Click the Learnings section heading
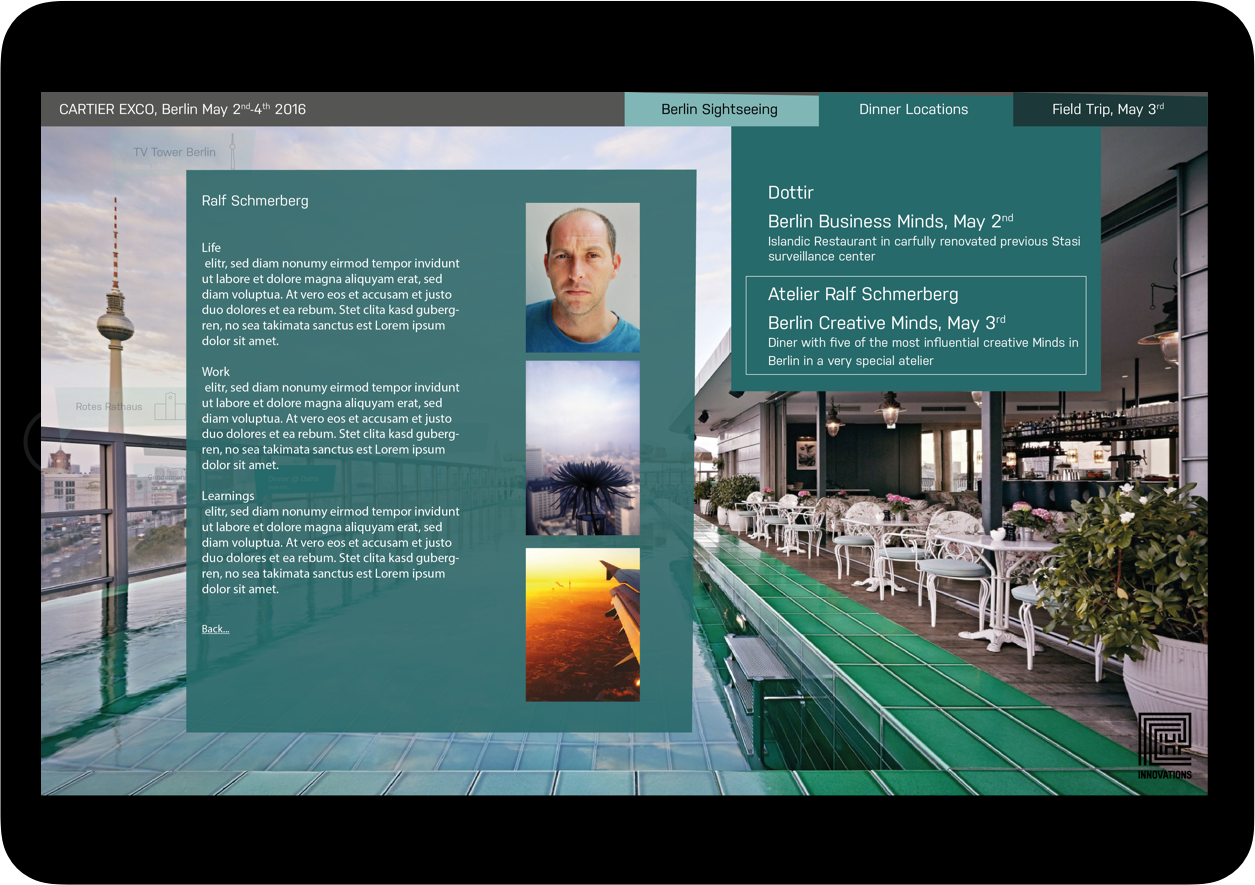This screenshot has height=885, width=1255. [228, 496]
